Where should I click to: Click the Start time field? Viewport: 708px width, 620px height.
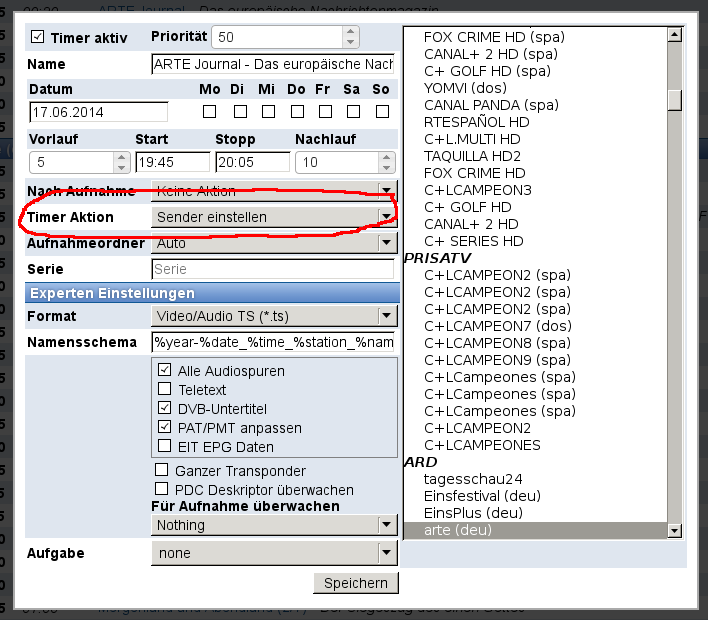point(173,162)
